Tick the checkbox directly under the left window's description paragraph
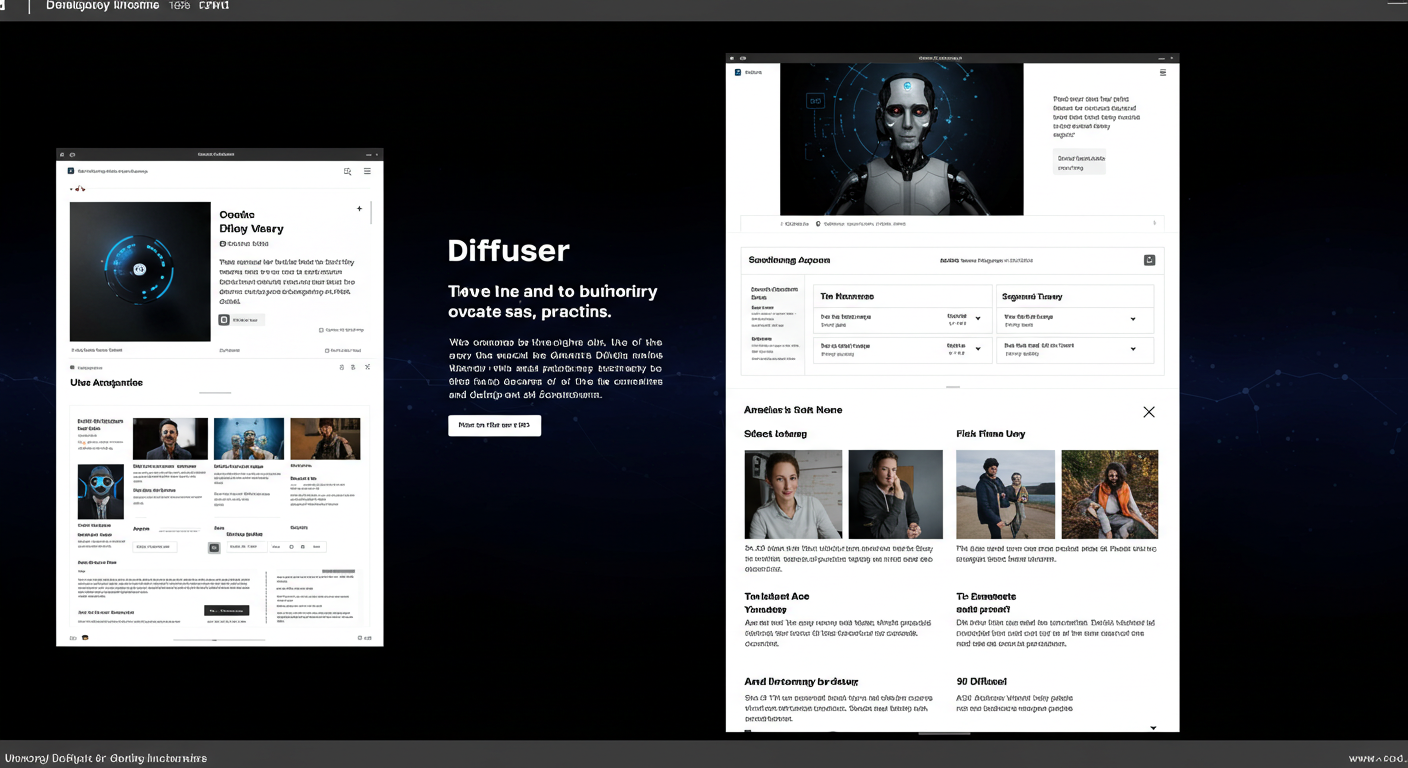The height and width of the screenshot is (768, 1408). [321, 330]
